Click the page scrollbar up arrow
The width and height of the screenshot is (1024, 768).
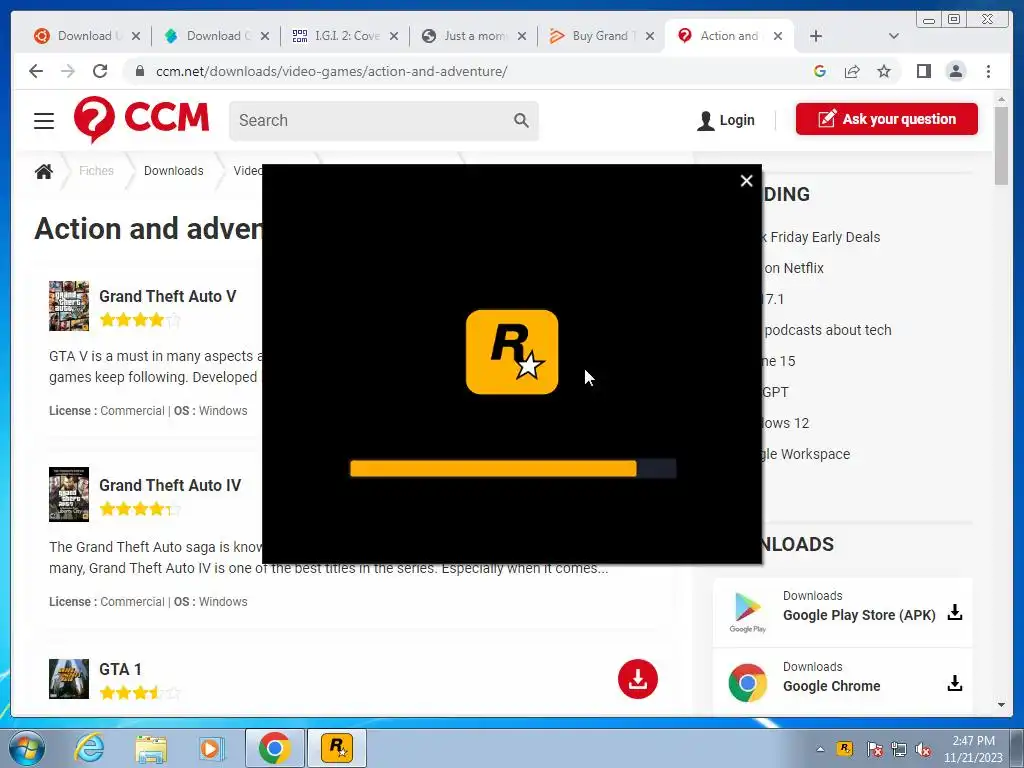point(1001,99)
